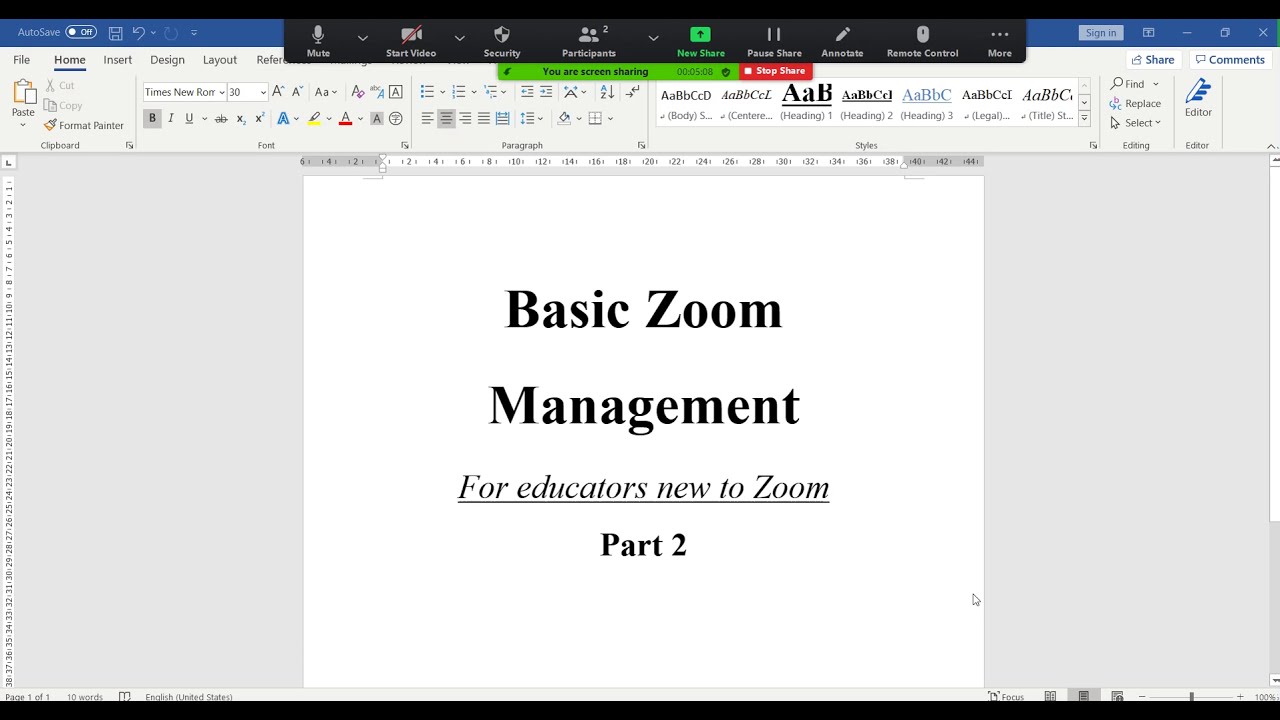The height and width of the screenshot is (720, 1280).
Task: Undo the last action
Action: pos(139,33)
